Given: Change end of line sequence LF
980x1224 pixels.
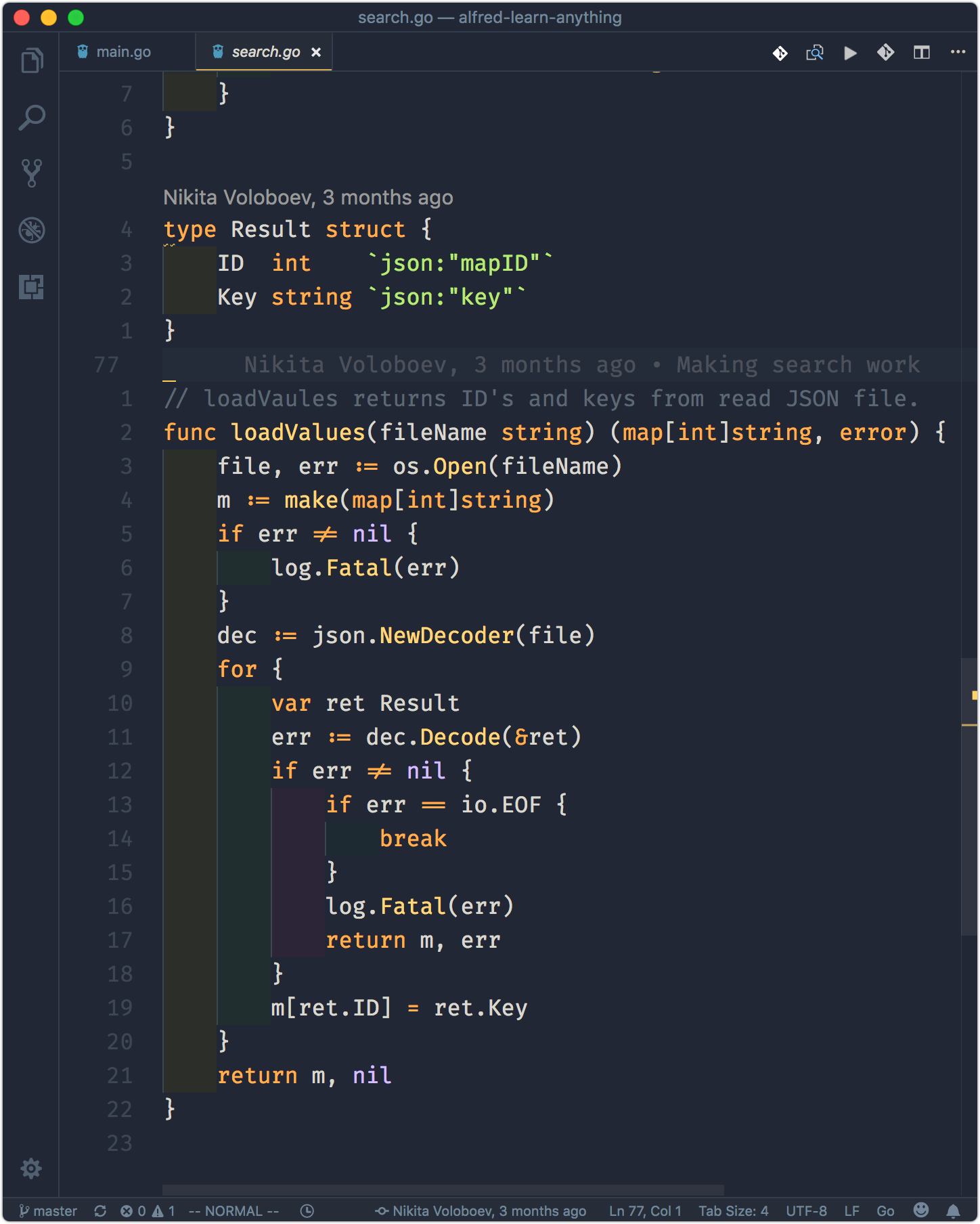Looking at the screenshot, I should [x=851, y=1210].
